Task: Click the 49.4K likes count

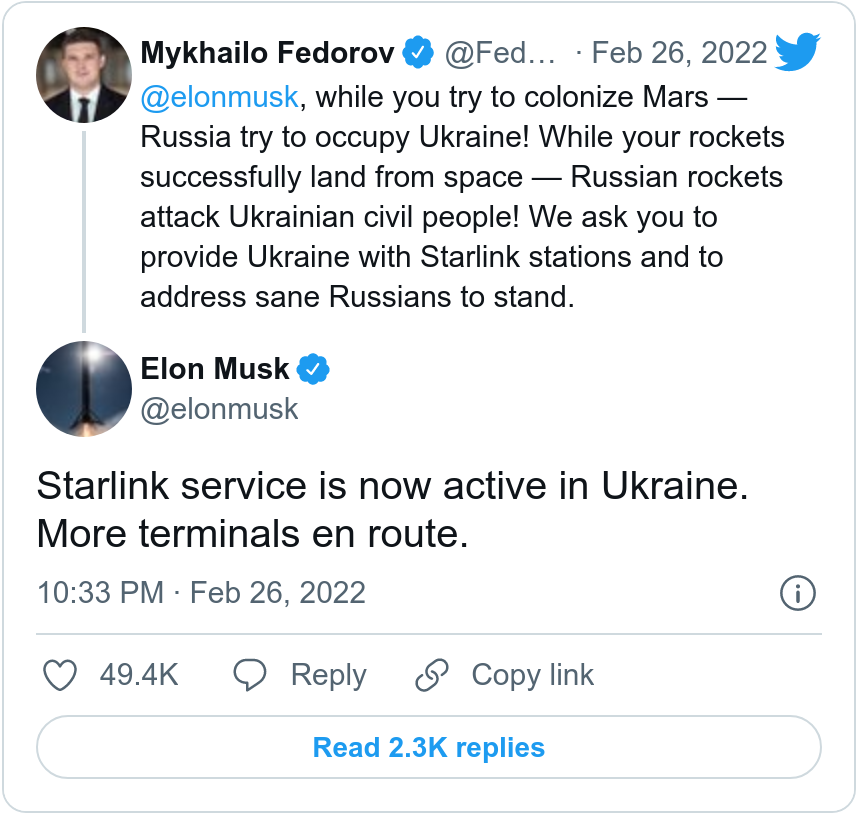Action: (x=139, y=676)
